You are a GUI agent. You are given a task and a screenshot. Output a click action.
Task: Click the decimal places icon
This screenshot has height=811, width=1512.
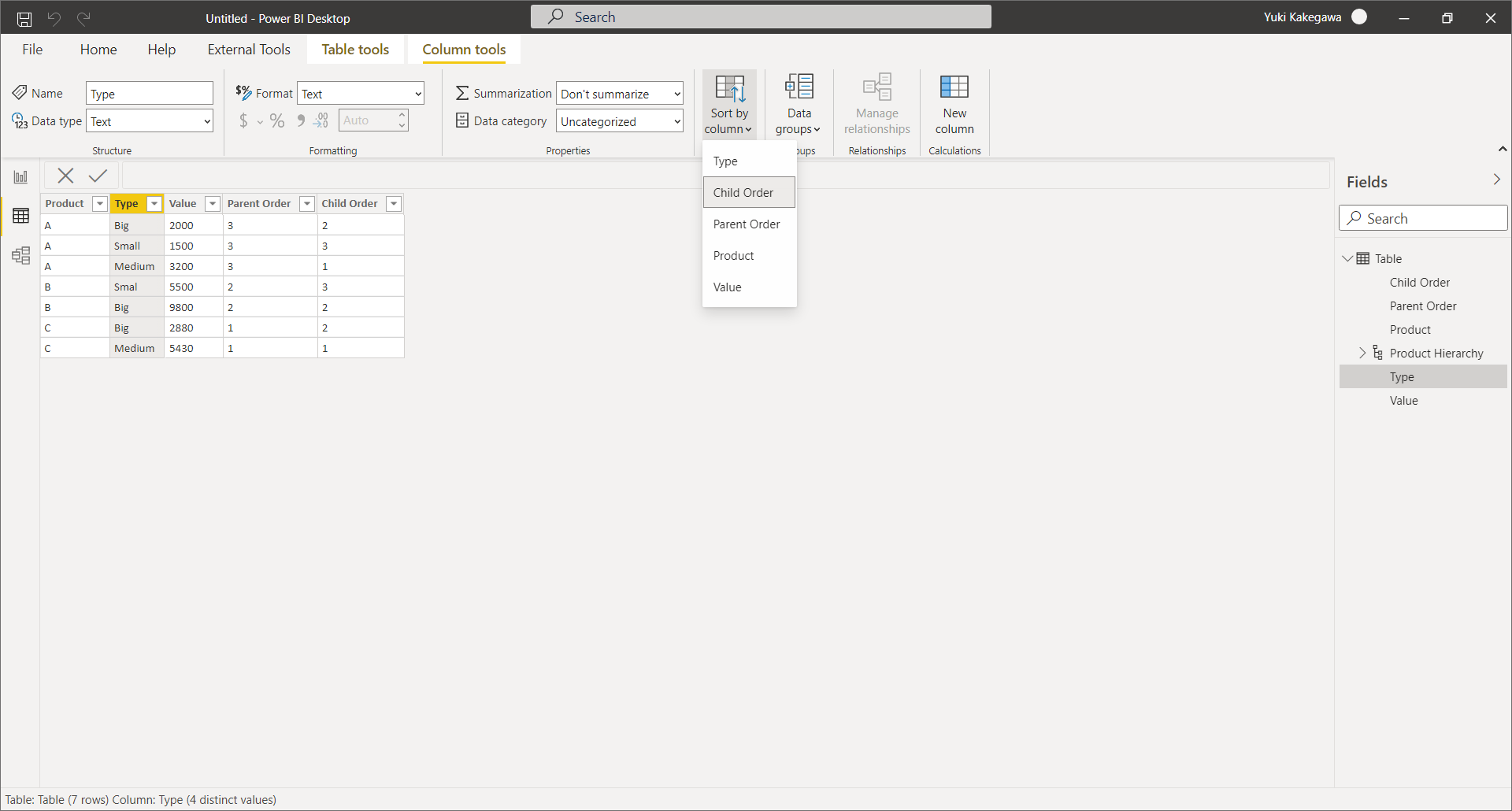coord(321,120)
